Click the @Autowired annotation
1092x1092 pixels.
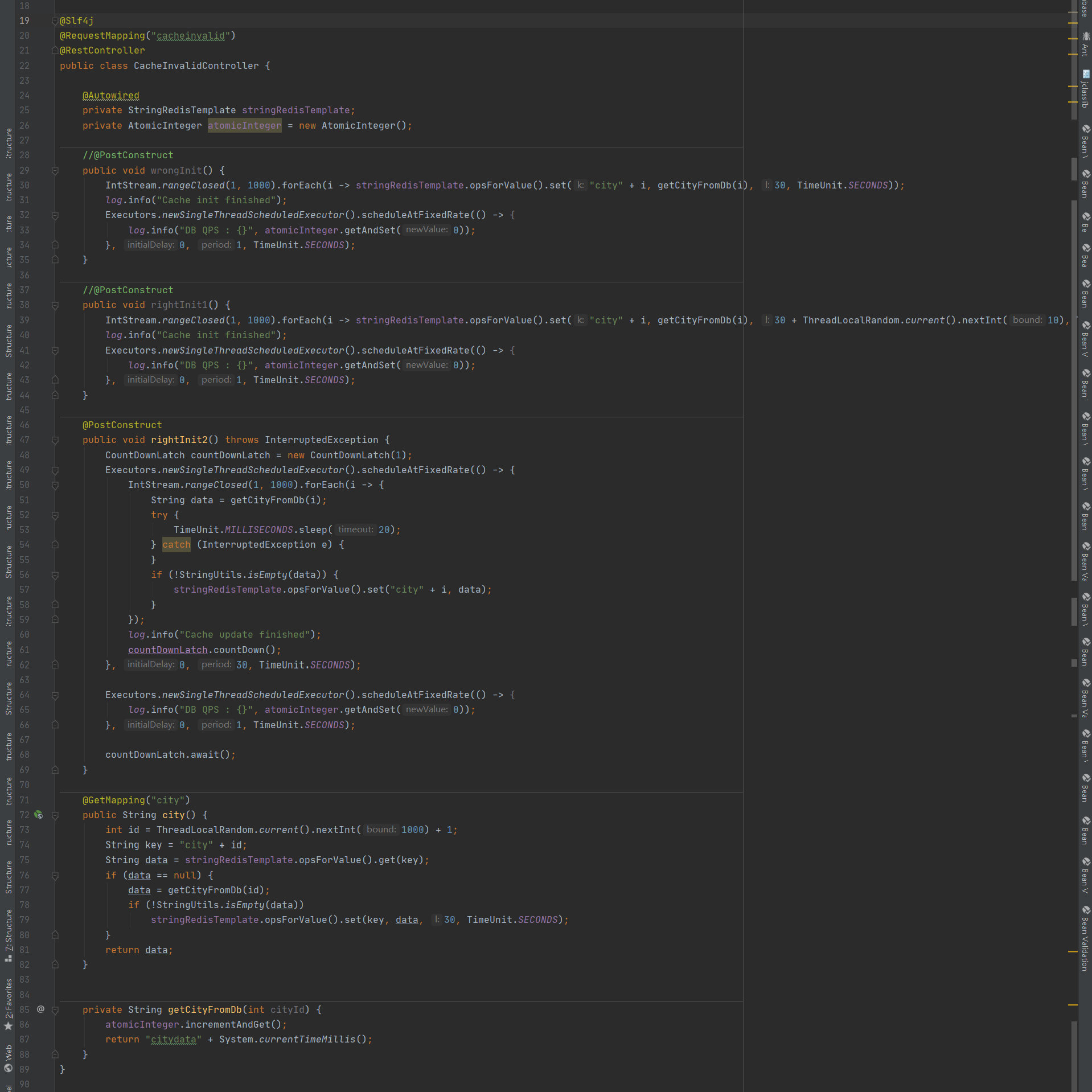(x=110, y=96)
